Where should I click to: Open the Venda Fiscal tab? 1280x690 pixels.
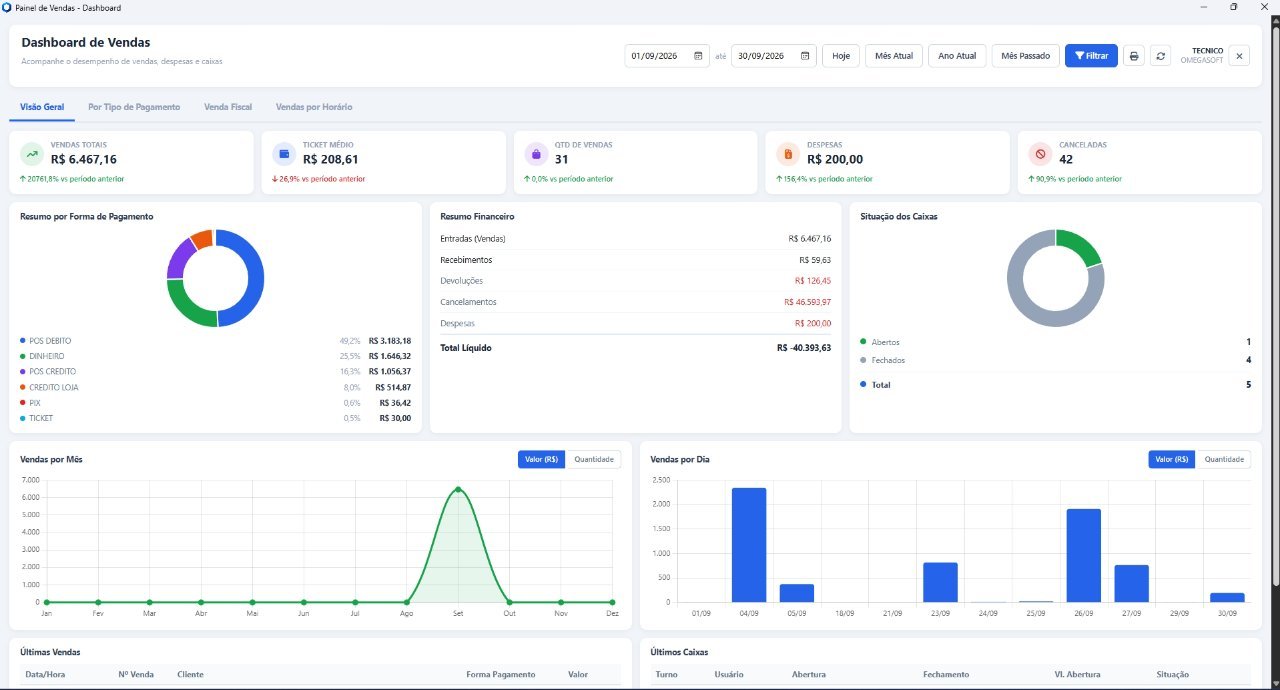click(x=228, y=107)
